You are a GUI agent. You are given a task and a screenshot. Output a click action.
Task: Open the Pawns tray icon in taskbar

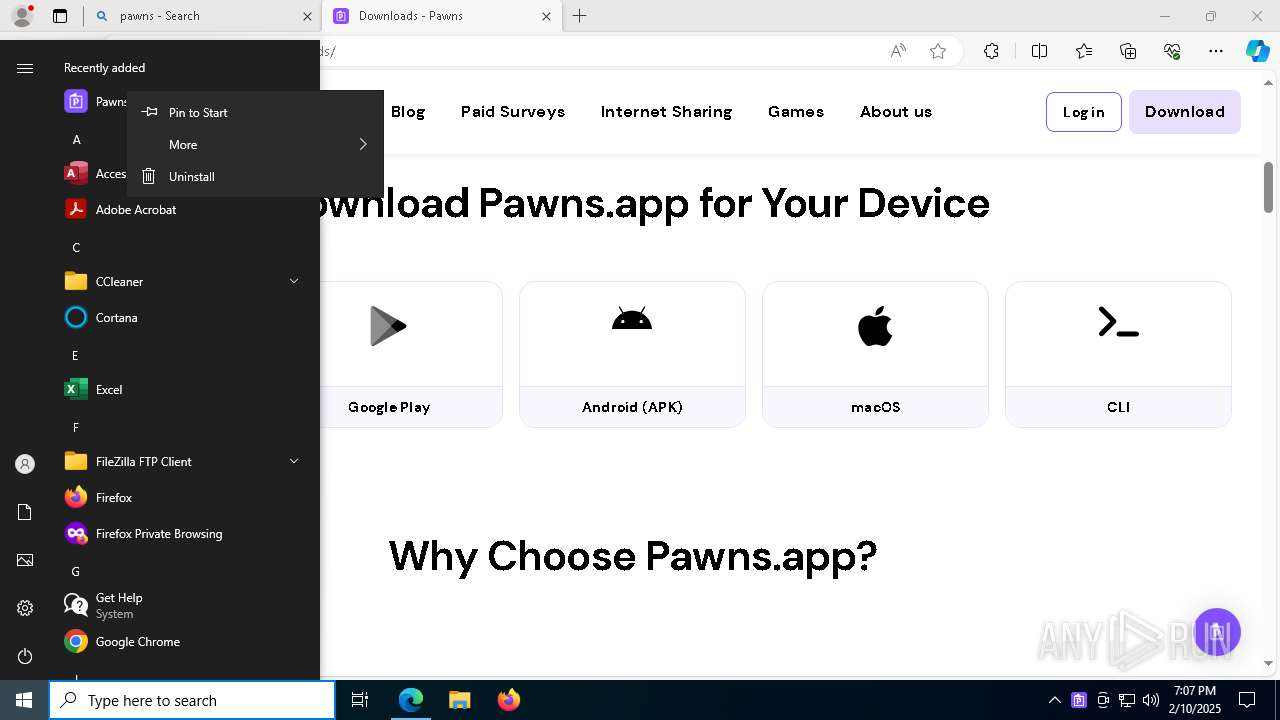pos(1079,700)
